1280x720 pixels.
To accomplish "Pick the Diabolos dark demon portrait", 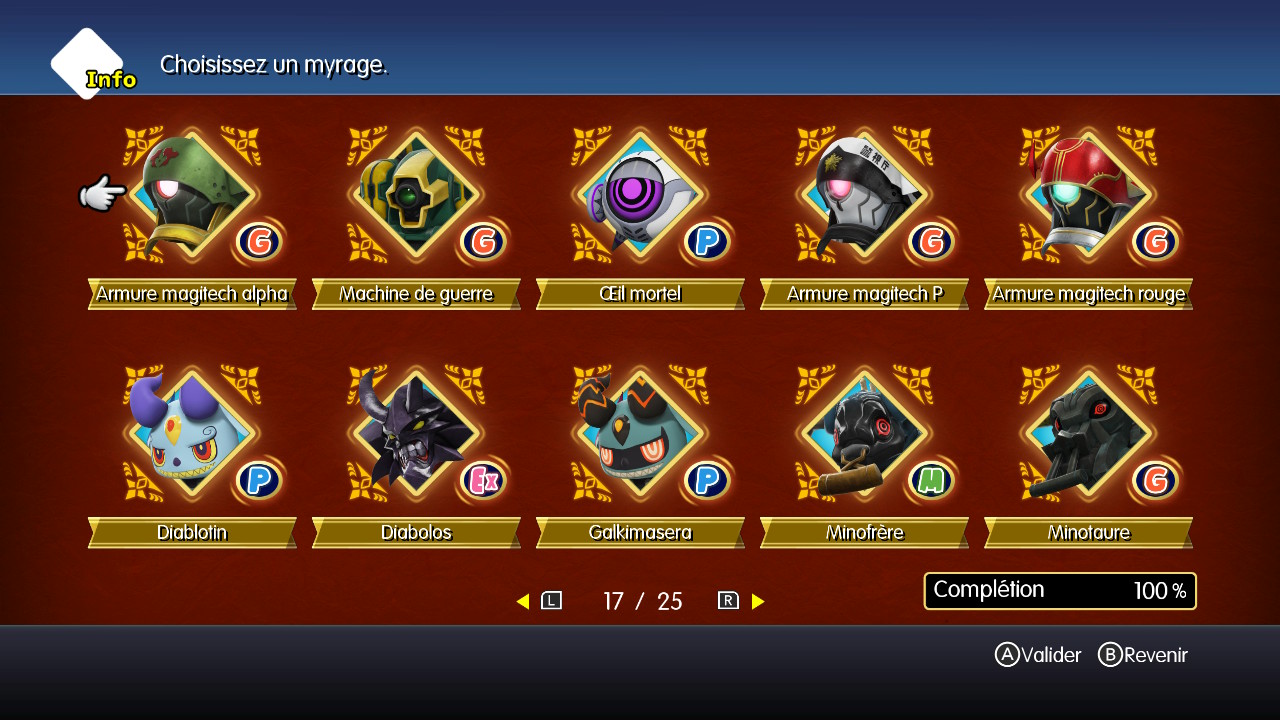I will coord(416,434).
